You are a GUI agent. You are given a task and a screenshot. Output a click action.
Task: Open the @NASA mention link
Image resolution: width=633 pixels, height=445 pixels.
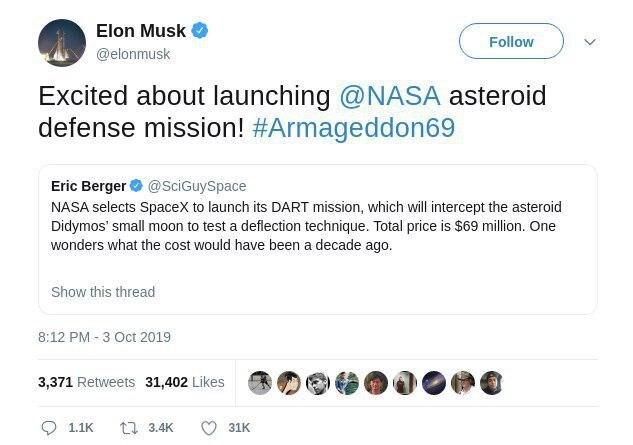point(390,96)
